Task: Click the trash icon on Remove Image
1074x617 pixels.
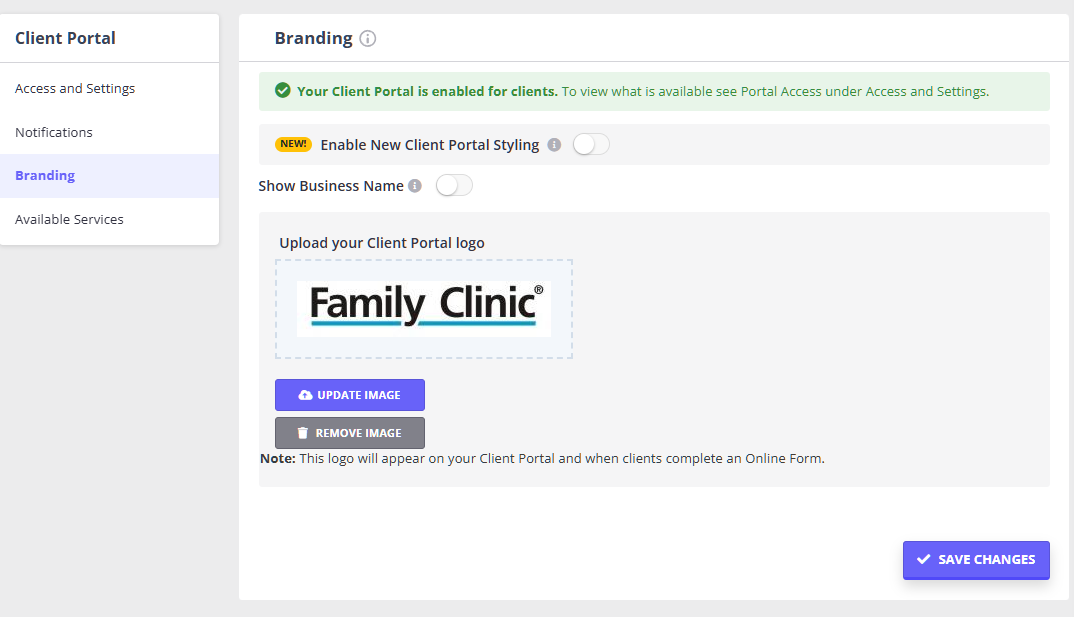Action: (x=303, y=433)
